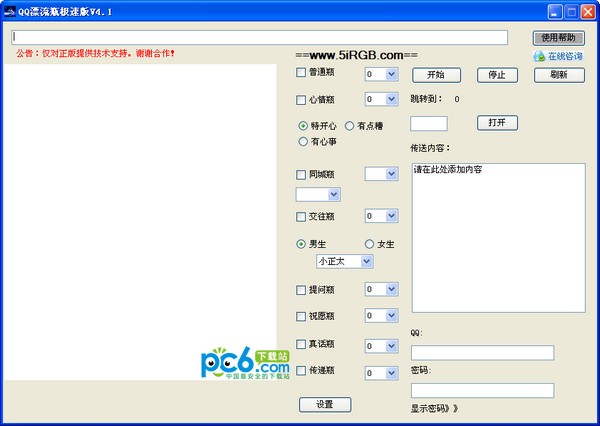Click the app icon in the title bar

click(9, 12)
